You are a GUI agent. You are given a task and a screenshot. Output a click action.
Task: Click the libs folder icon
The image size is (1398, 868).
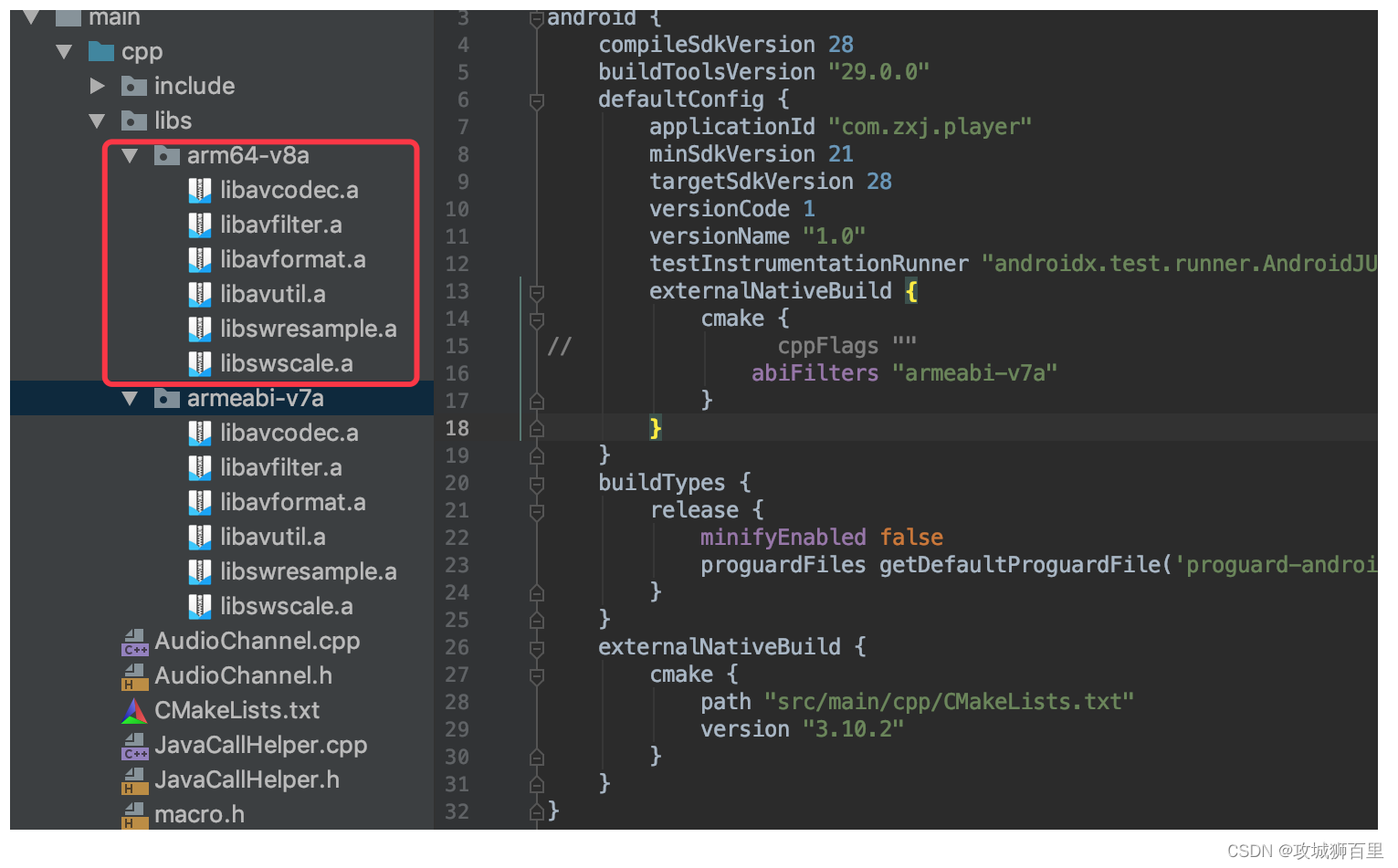pyautogui.click(x=134, y=120)
